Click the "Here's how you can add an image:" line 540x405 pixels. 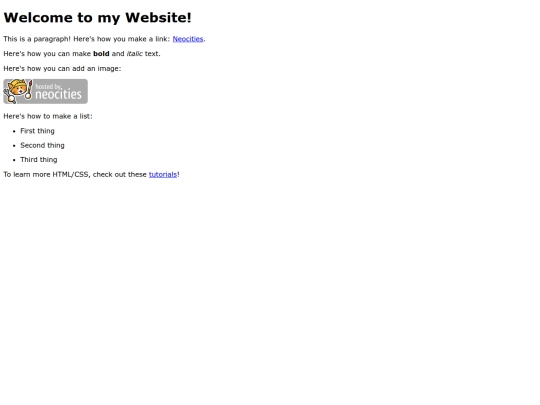62,69
